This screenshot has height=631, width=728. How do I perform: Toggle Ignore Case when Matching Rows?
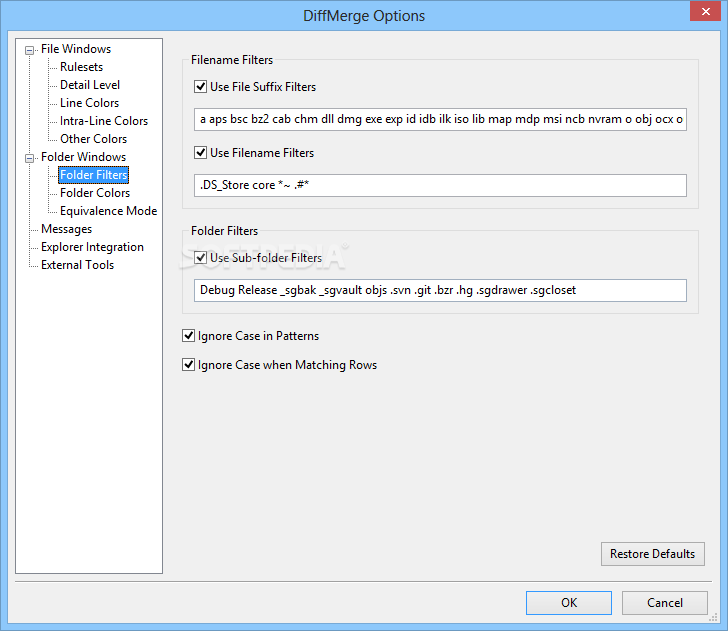click(x=188, y=365)
